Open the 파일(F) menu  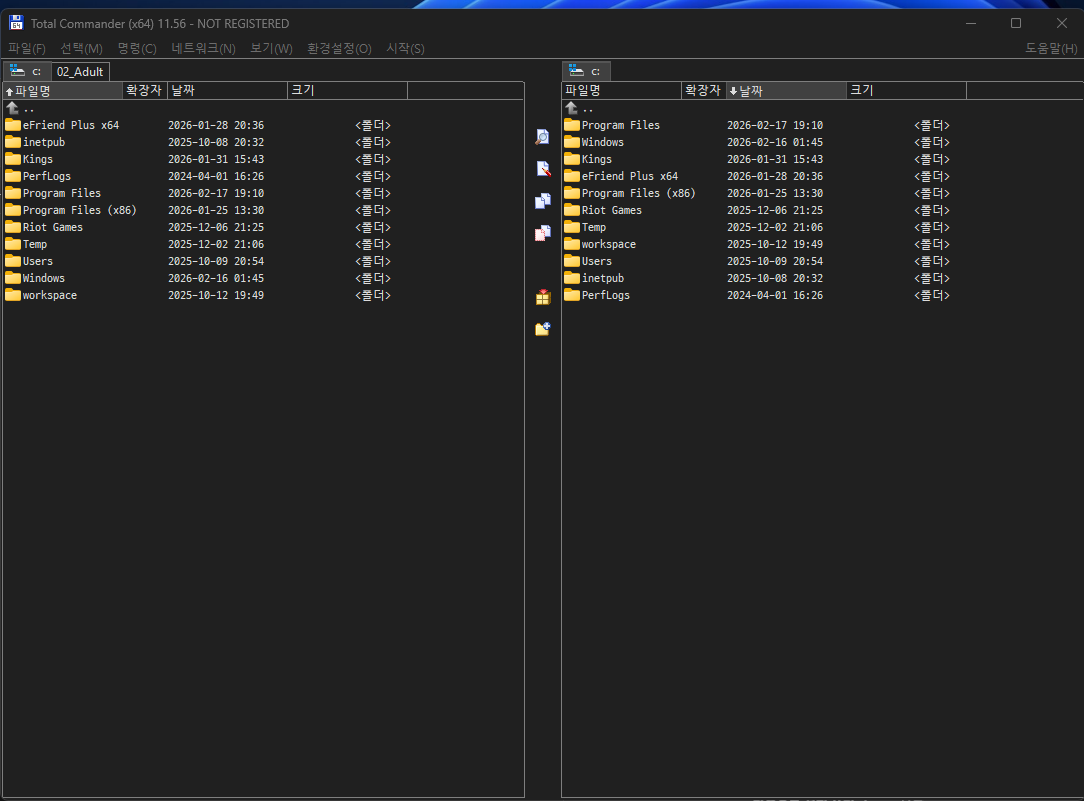click(x=27, y=48)
